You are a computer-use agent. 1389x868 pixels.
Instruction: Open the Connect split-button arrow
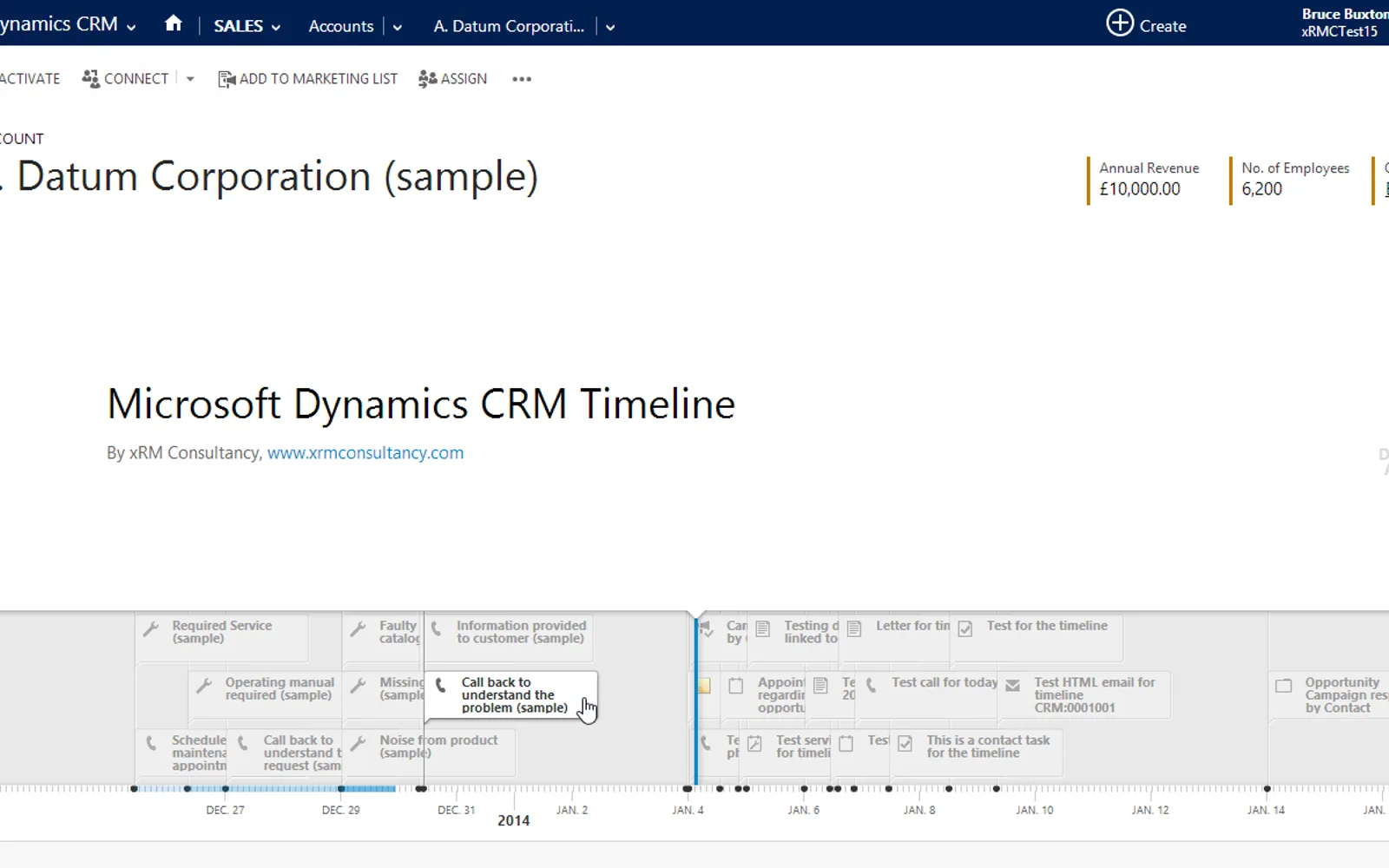point(190,79)
